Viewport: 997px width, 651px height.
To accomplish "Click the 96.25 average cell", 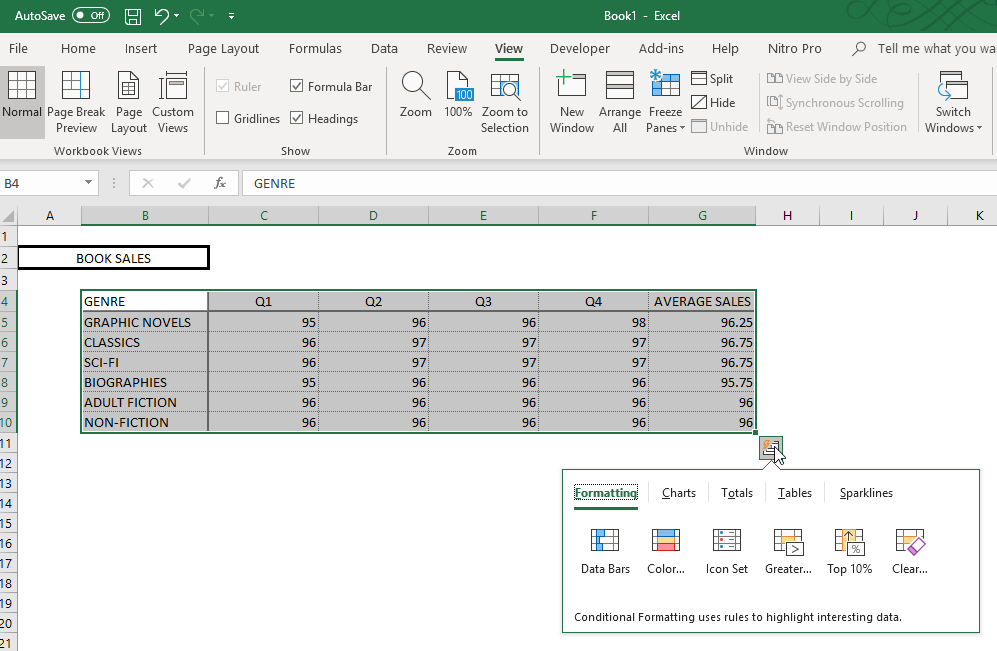I will click(x=702, y=322).
